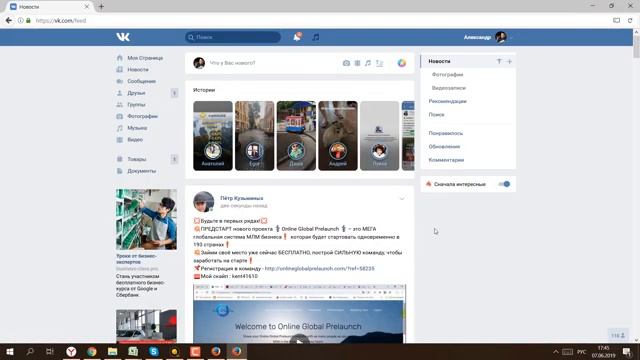Image resolution: width=640 pixels, height=360 pixels.
Task: Go back with browser back arrow
Action: tap(9, 20)
